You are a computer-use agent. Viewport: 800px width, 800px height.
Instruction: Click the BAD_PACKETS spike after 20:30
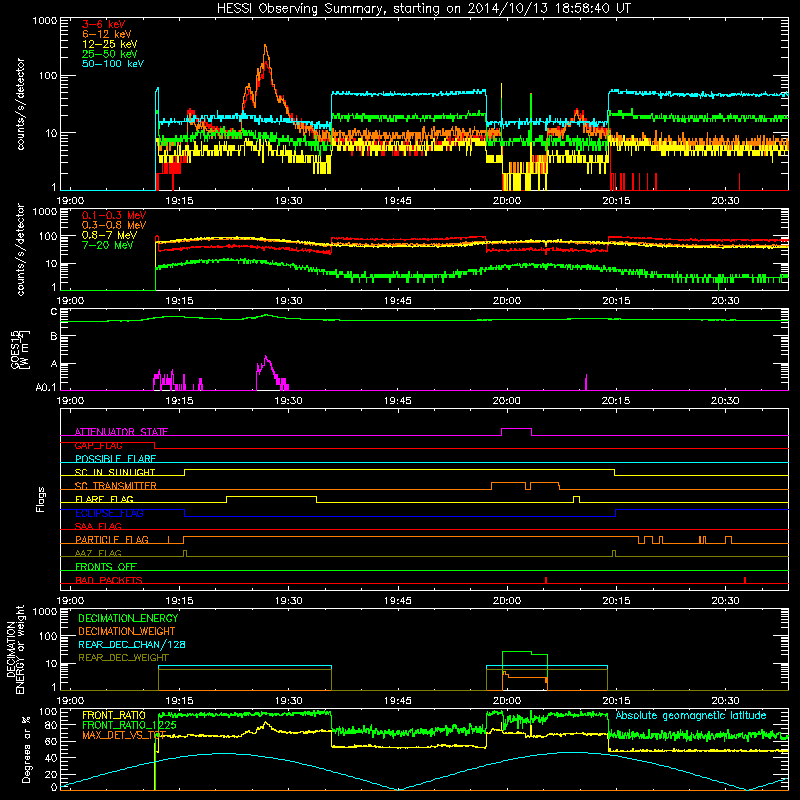(x=745, y=580)
